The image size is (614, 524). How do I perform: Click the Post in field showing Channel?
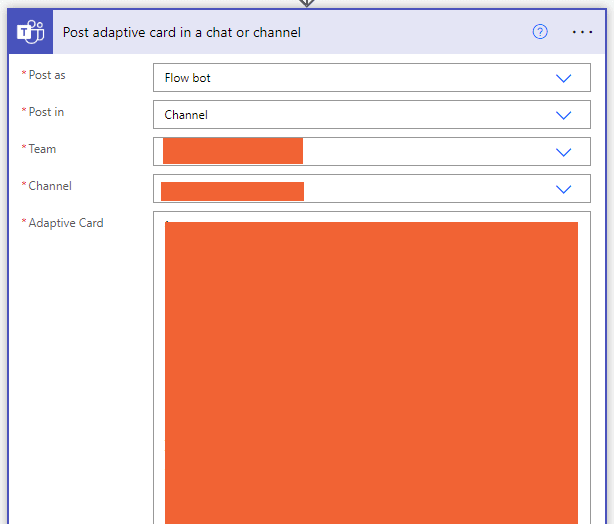coord(372,114)
